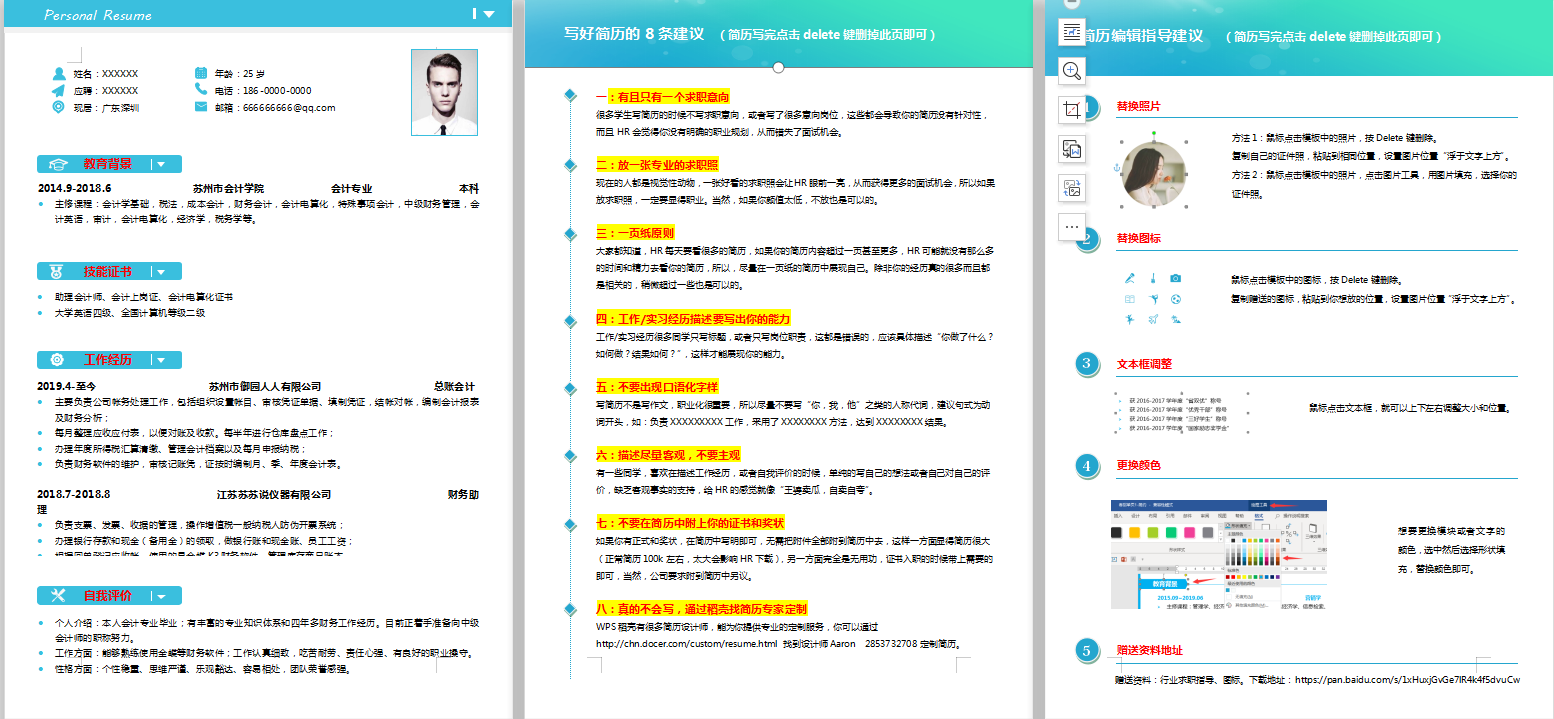Click the heading 一：有且只有一个求职意向
Screen dimensions: 1554x719
[x=662, y=96]
